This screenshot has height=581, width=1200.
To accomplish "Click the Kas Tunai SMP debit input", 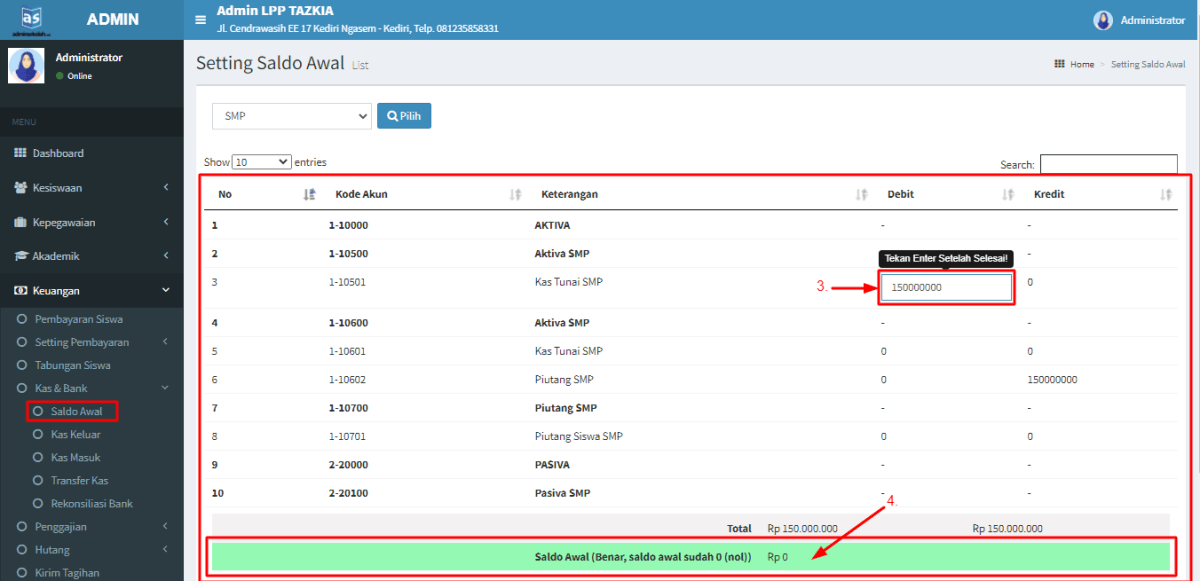I will click(x=946, y=288).
